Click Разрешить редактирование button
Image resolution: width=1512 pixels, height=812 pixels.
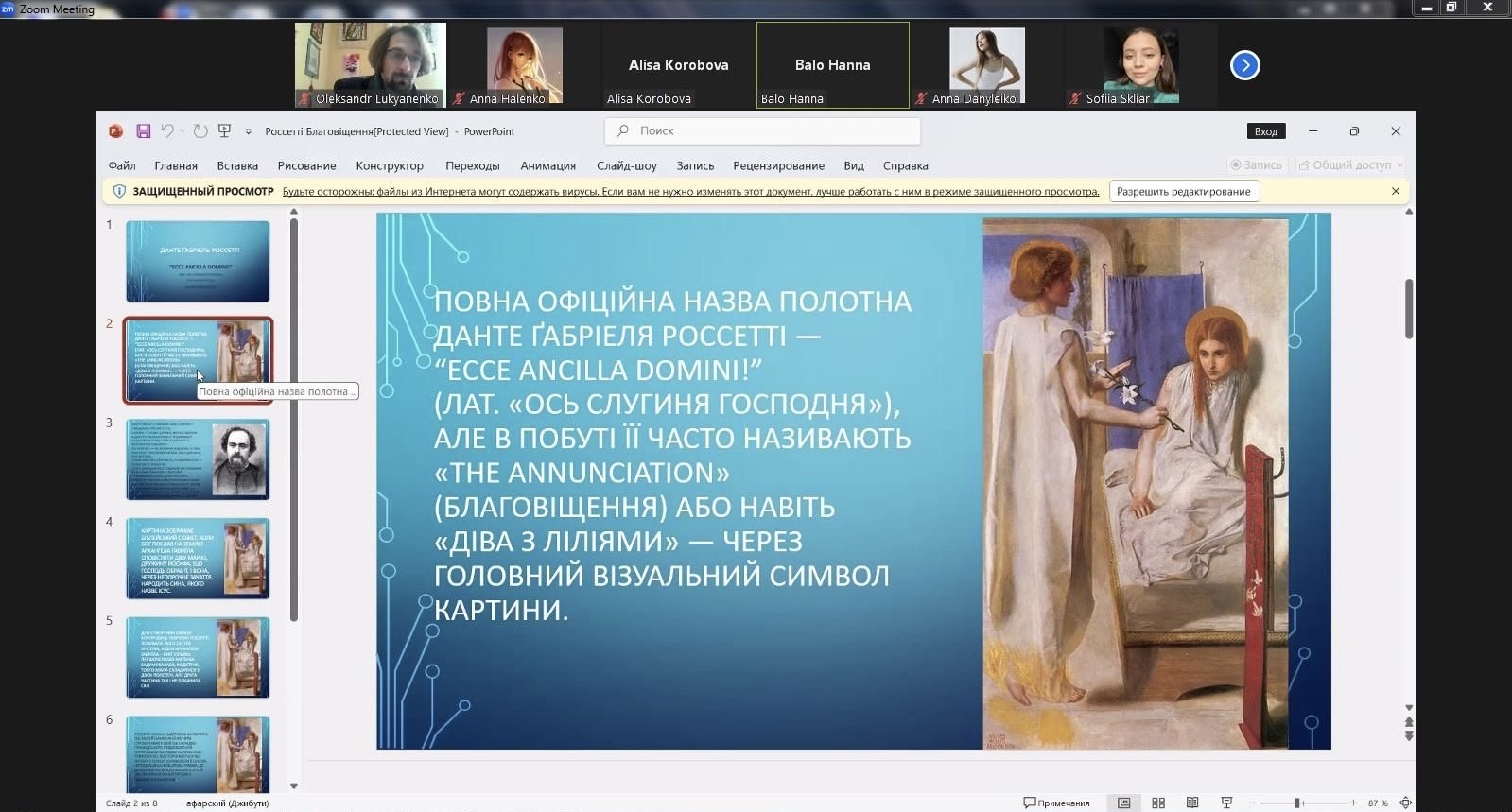coord(1183,191)
